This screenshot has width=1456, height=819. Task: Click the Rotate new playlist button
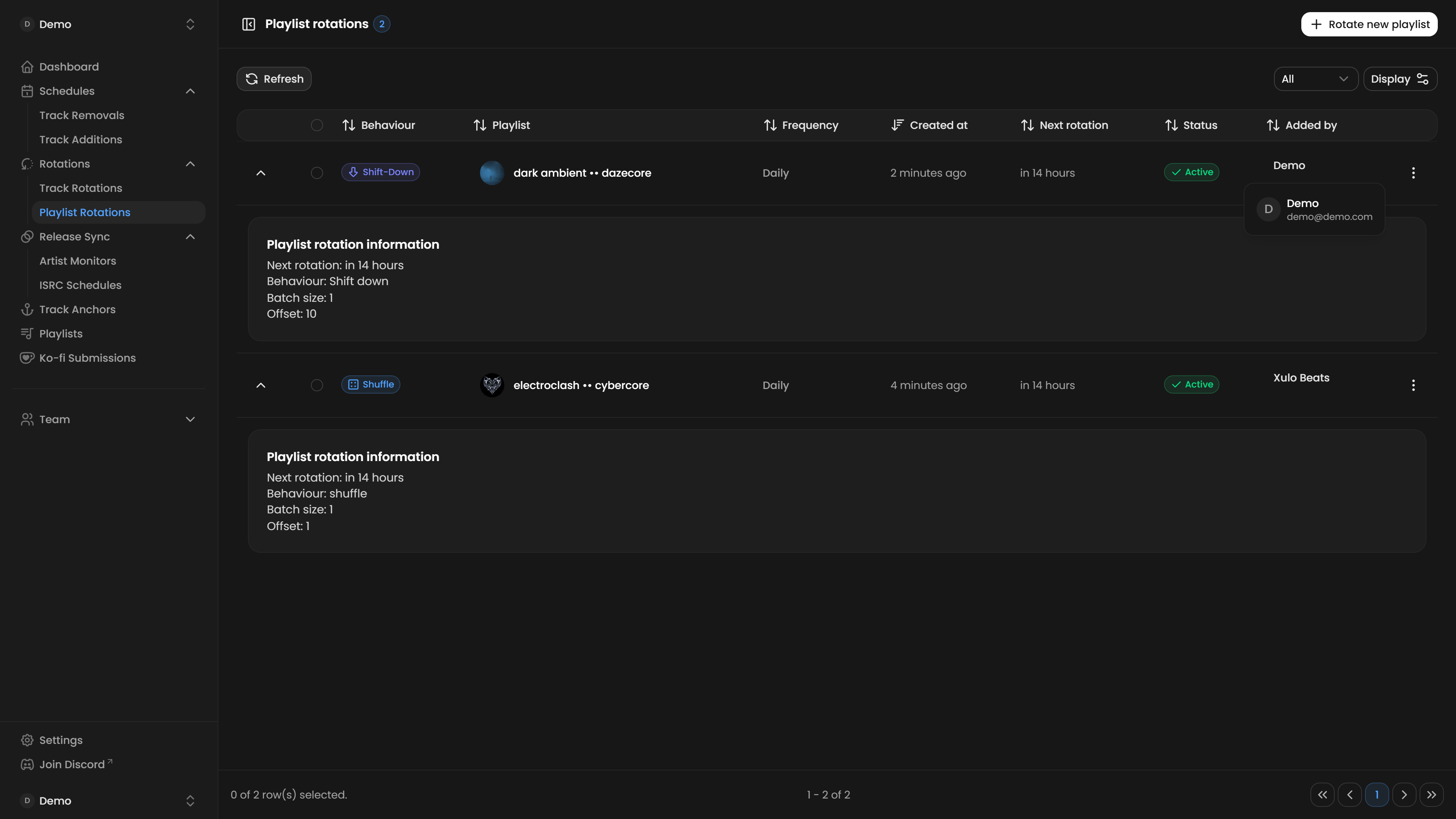coord(1370,24)
